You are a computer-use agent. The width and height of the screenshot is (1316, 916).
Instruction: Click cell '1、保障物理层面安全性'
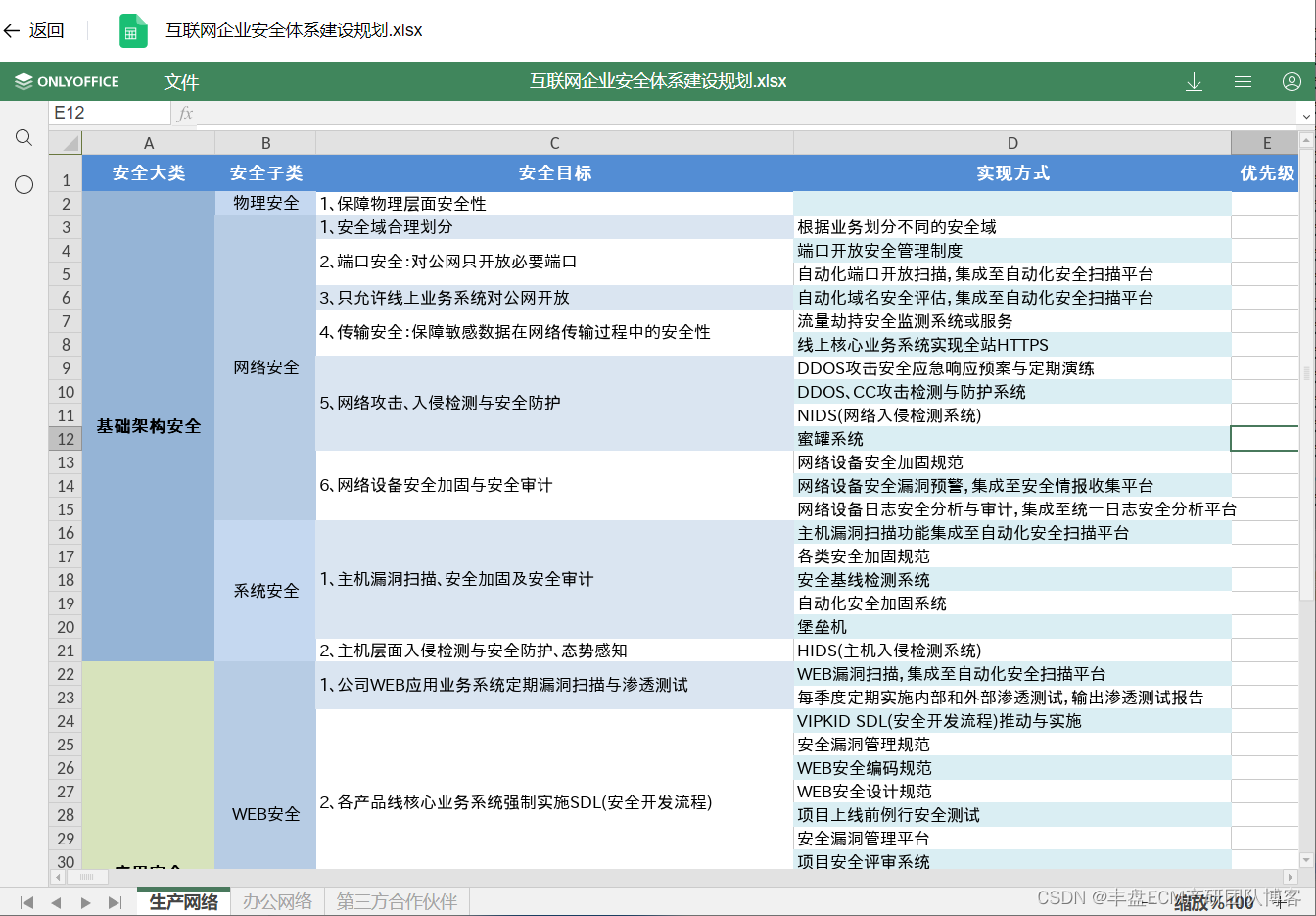click(554, 204)
